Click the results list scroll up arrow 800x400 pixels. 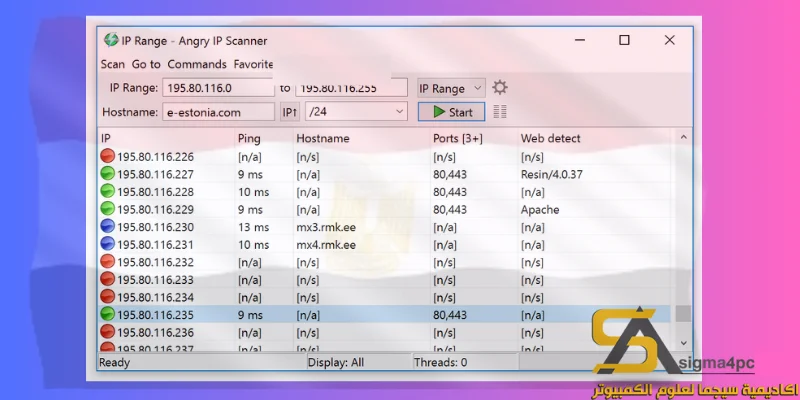pos(684,137)
